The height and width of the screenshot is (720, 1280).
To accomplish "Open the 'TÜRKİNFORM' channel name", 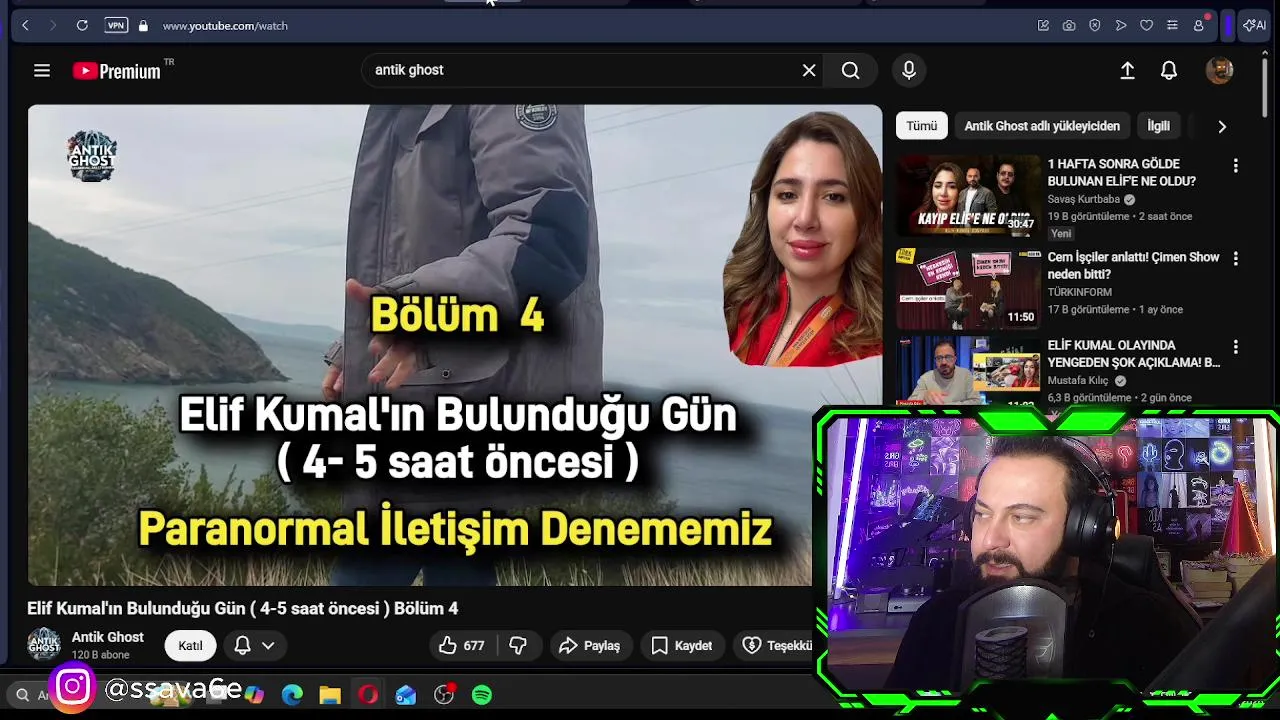I will pos(1079,292).
